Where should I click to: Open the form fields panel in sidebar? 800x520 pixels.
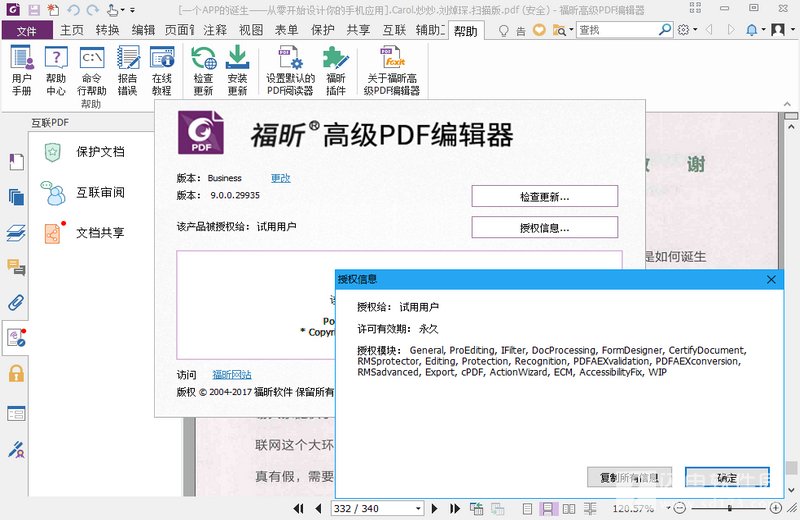tap(16, 413)
